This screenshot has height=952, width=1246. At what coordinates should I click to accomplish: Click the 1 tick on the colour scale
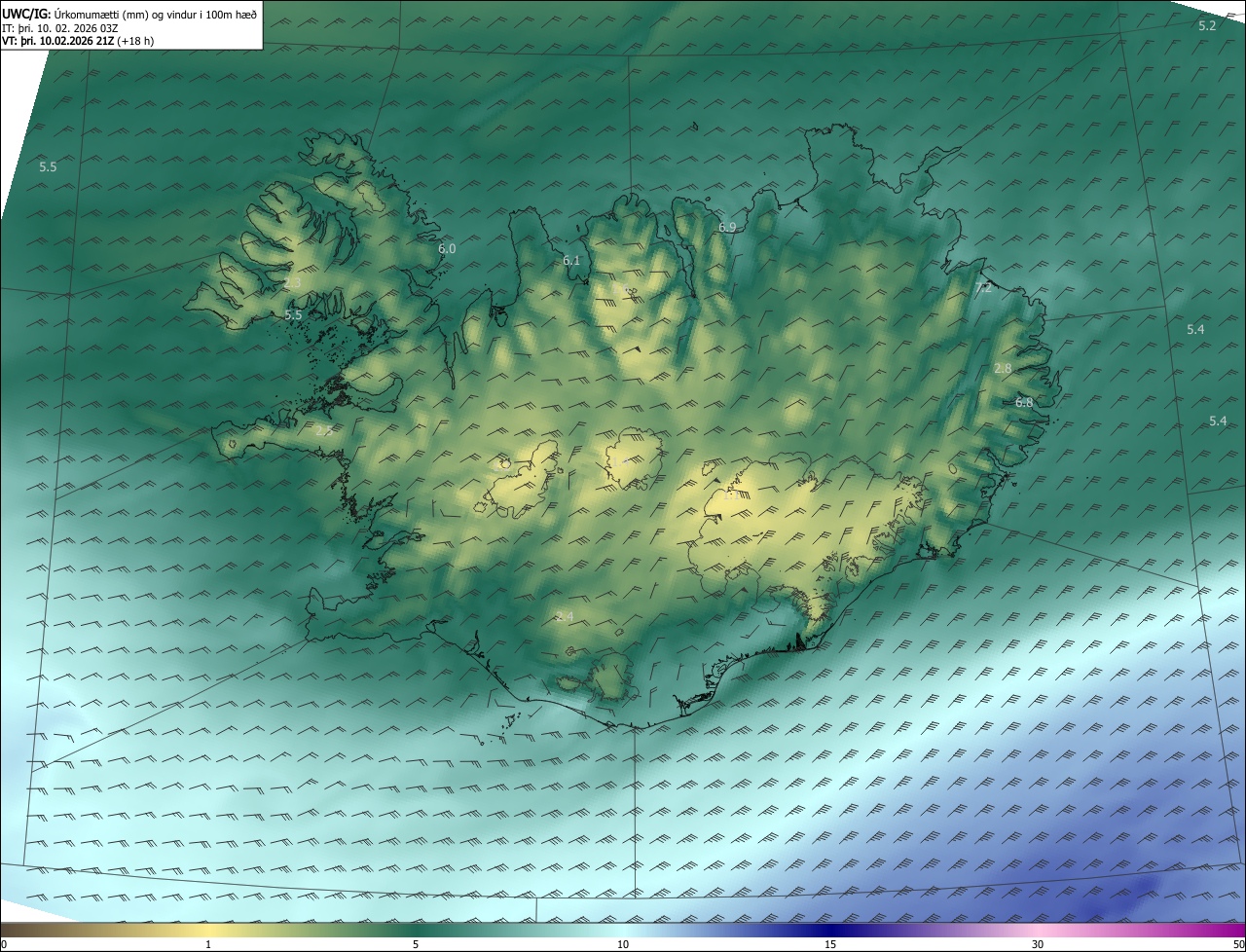point(208,944)
